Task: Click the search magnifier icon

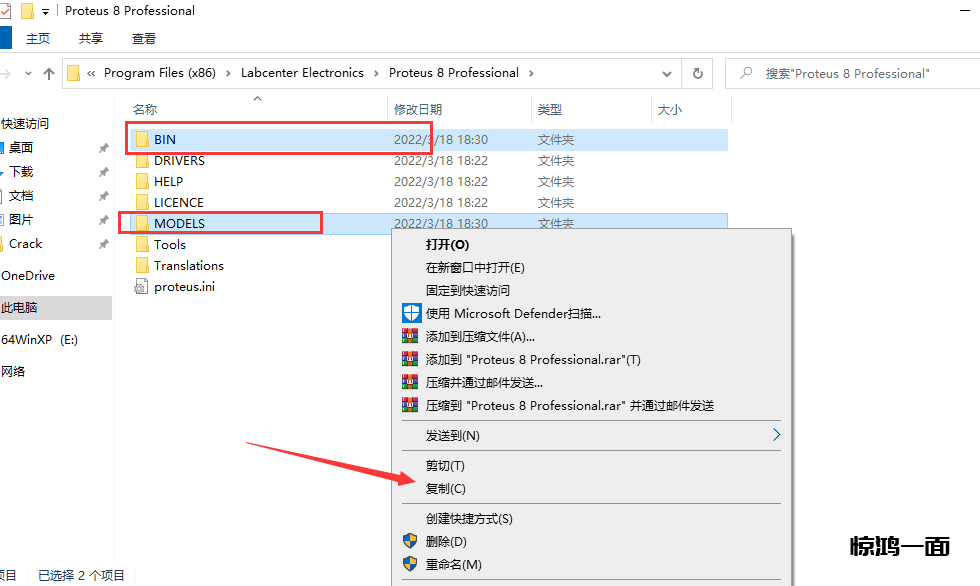Action: click(746, 73)
